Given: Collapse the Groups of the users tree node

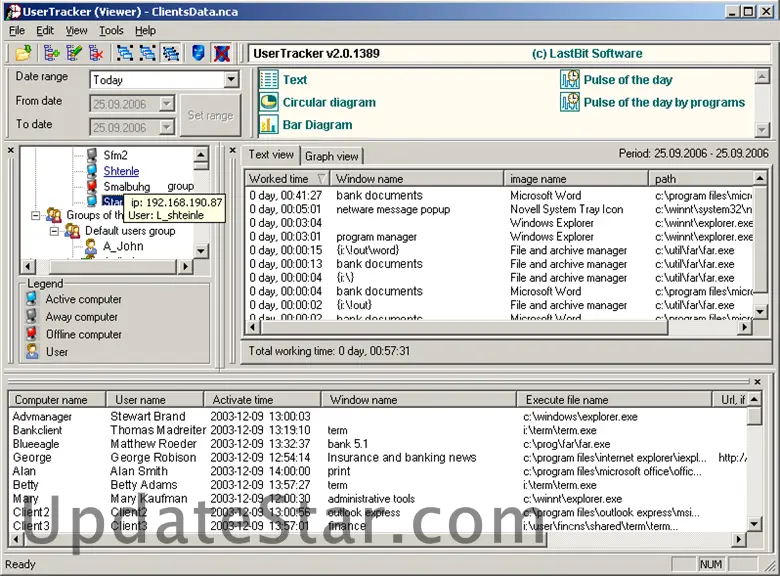Looking at the screenshot, I should tap(36, 215).
